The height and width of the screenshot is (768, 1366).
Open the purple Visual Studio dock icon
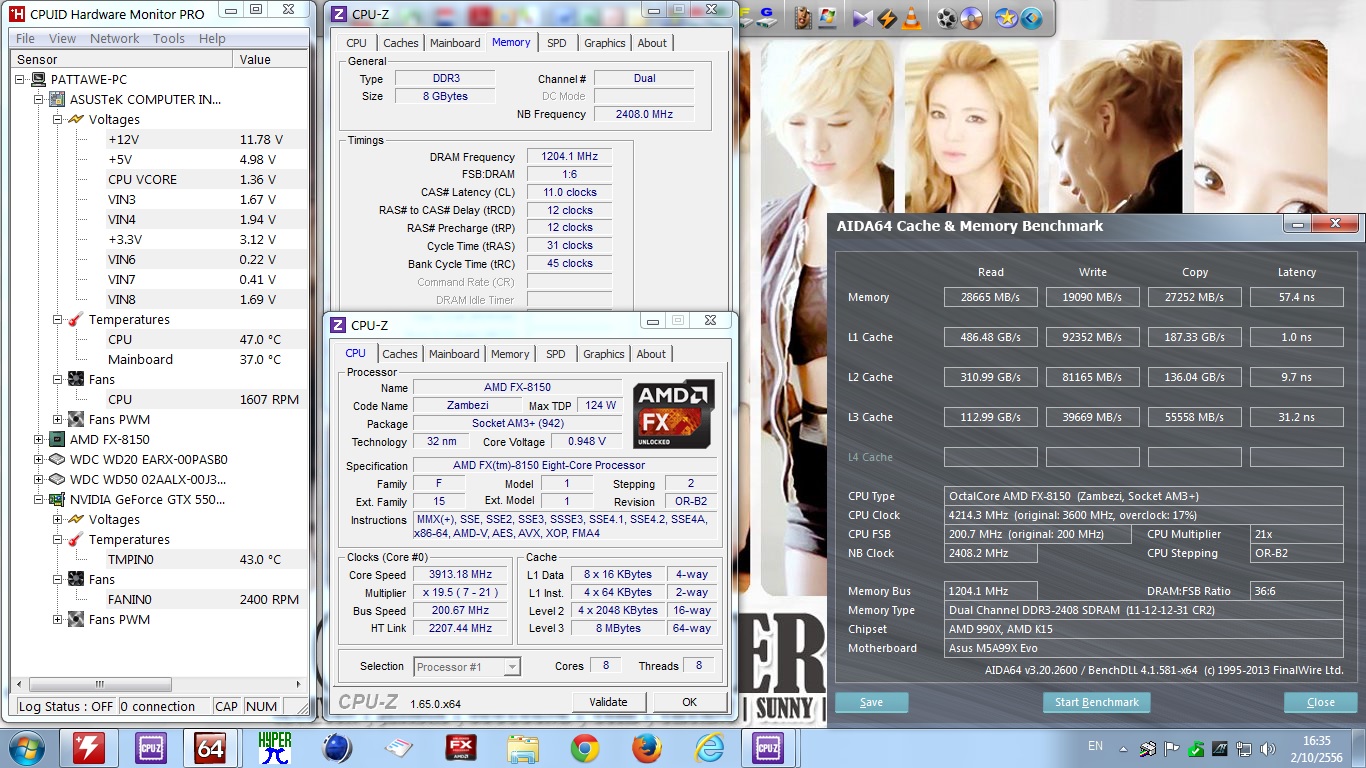[x=862, y=17]
